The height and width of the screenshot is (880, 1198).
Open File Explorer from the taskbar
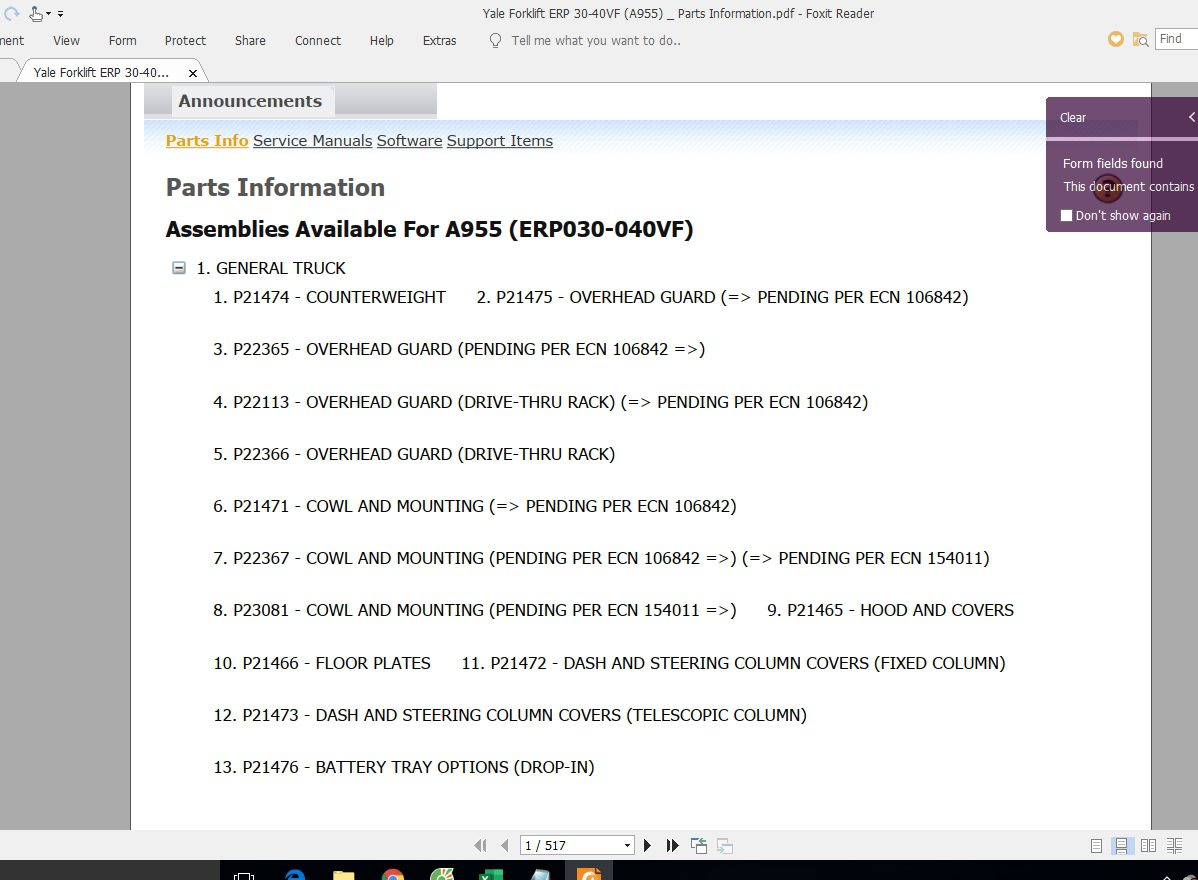click(x=344, y=875)
